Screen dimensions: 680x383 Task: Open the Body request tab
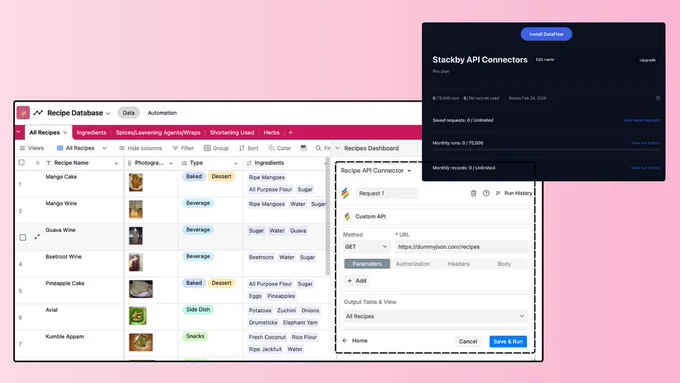(504, 264)
